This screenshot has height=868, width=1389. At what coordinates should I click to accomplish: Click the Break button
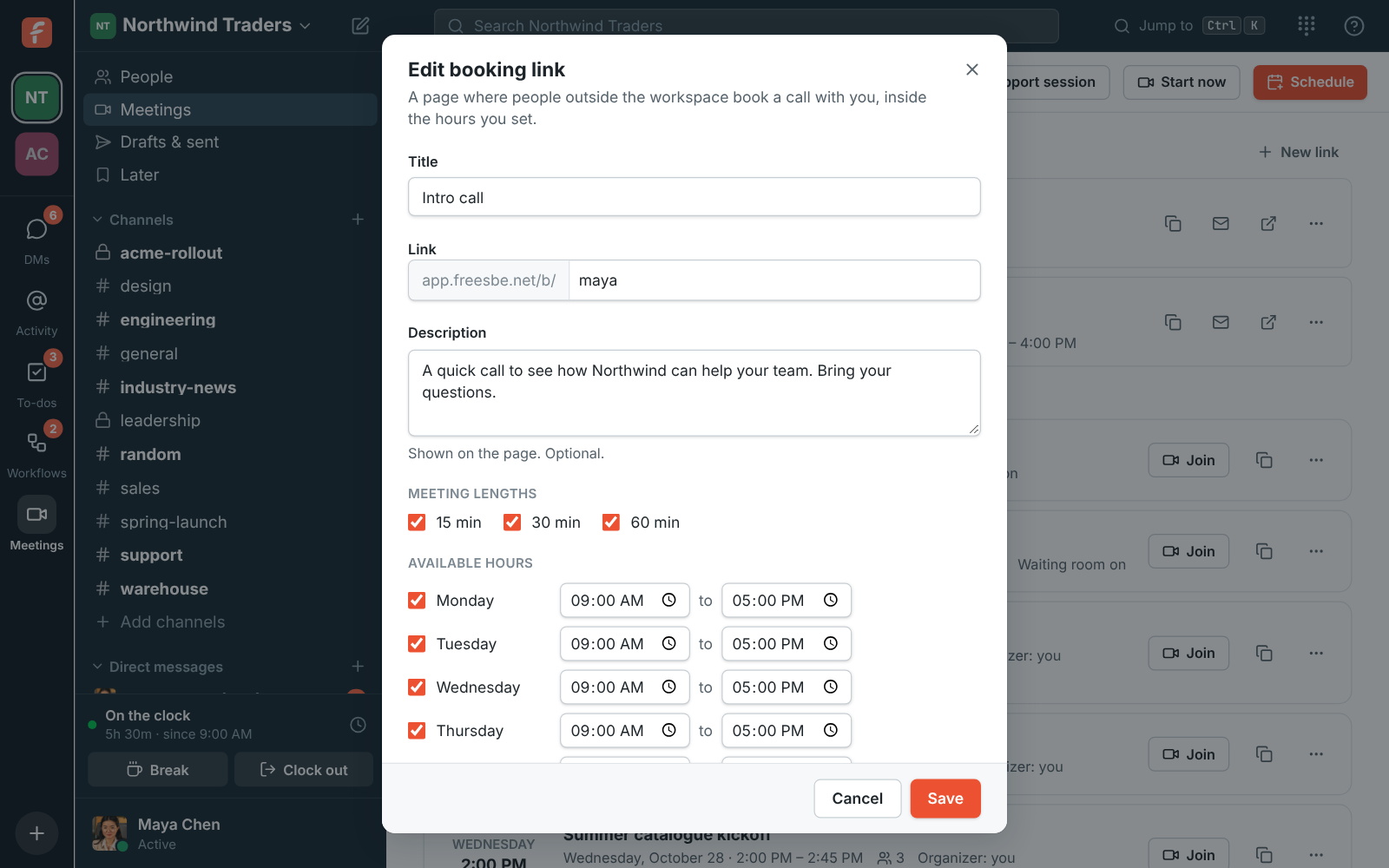tap(158, 770)
